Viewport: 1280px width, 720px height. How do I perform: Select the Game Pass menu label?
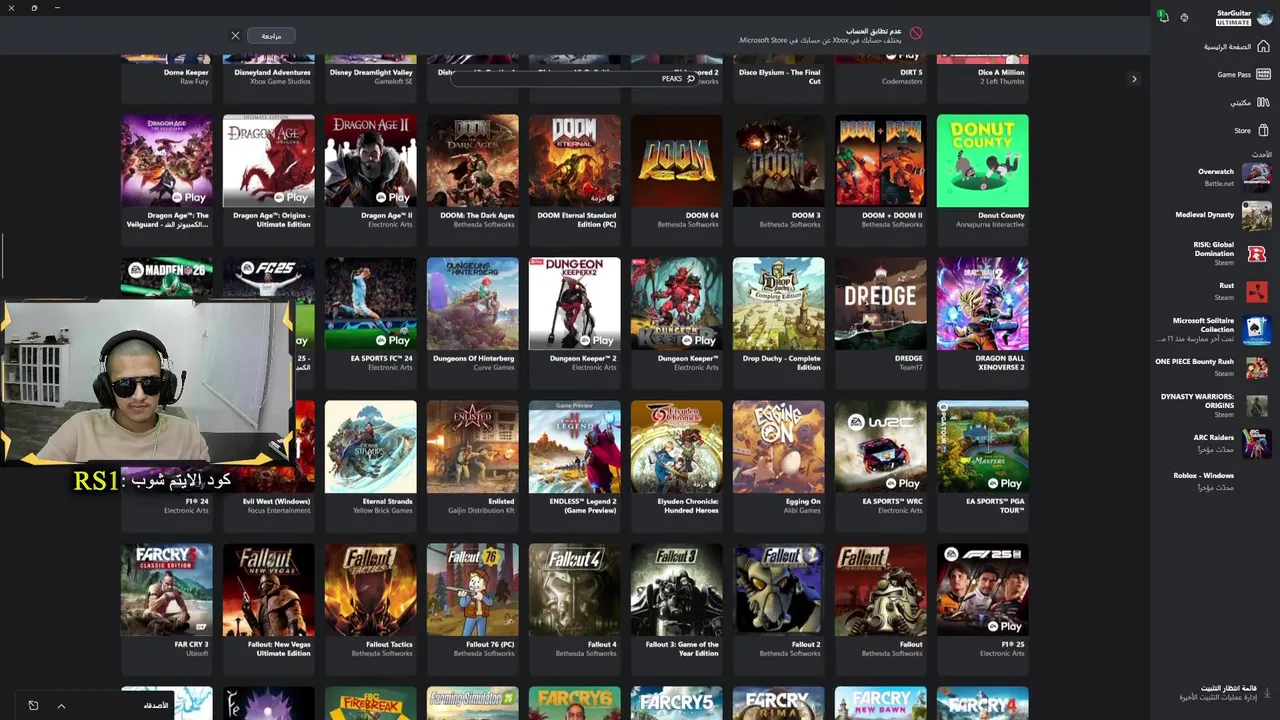[1234, 74]
